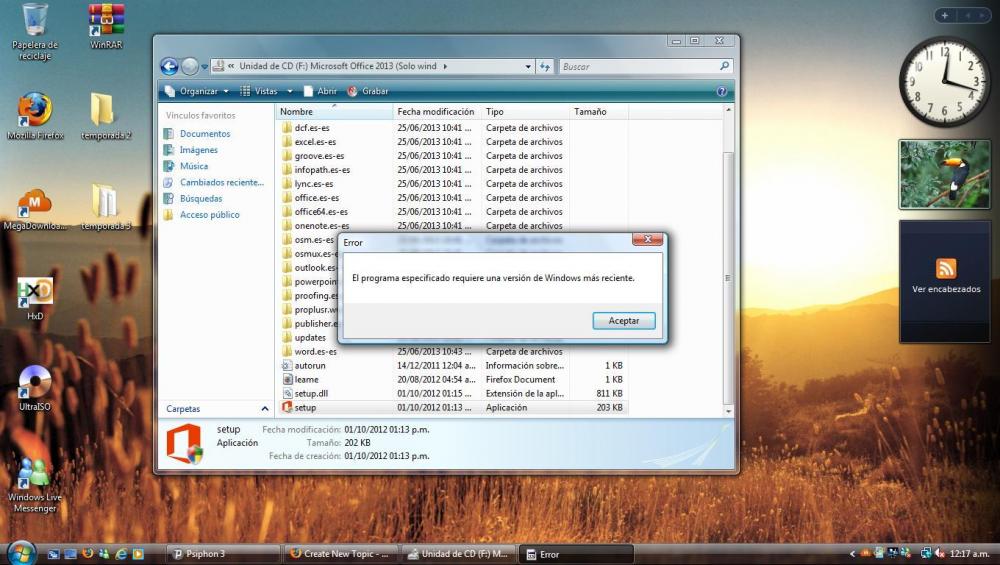Open the HxD desktop icon
Viewport: 1000px width, 565px height.
pos(35,298)
